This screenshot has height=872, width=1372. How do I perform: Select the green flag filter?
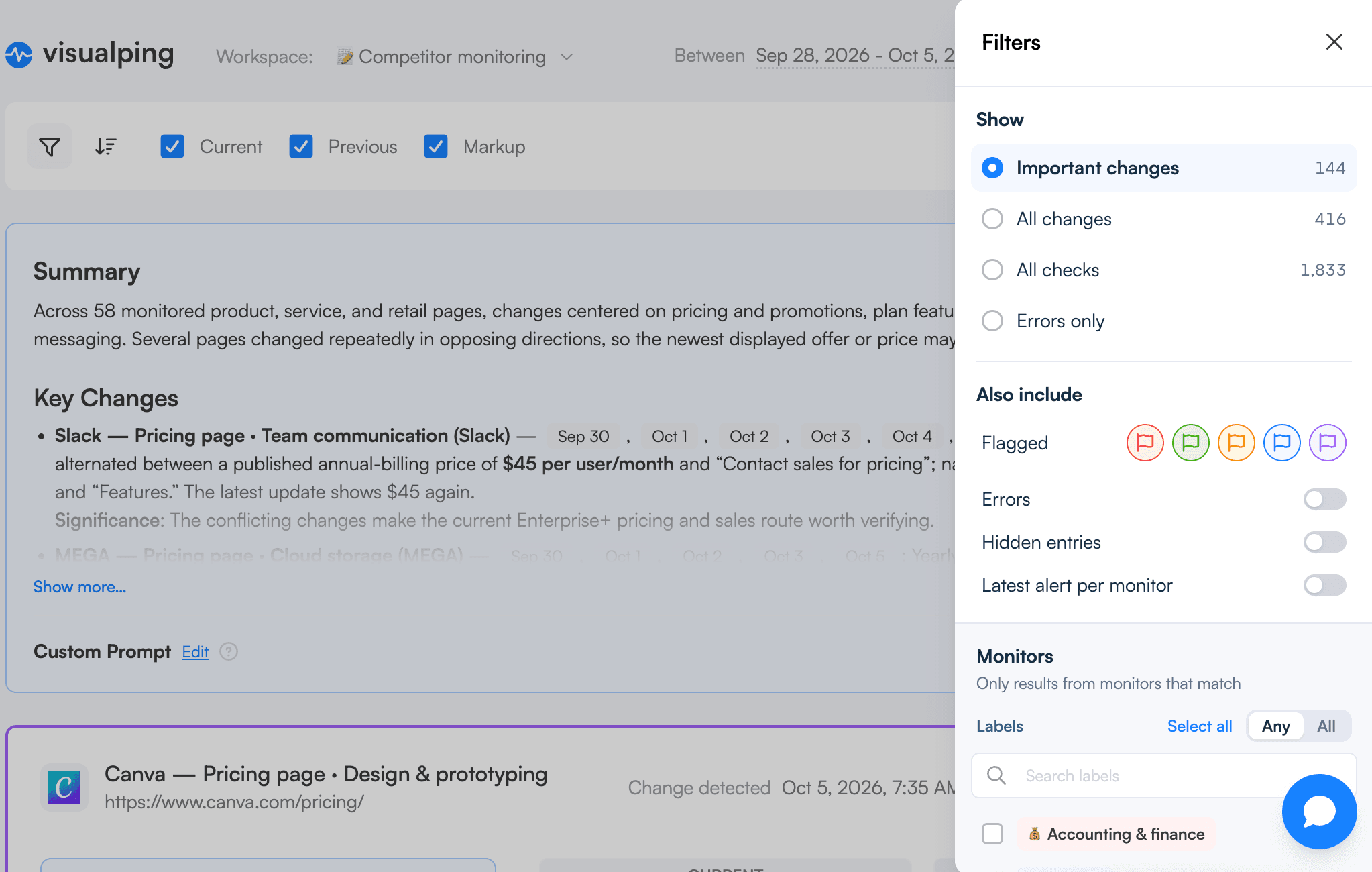pos(1190,443)
